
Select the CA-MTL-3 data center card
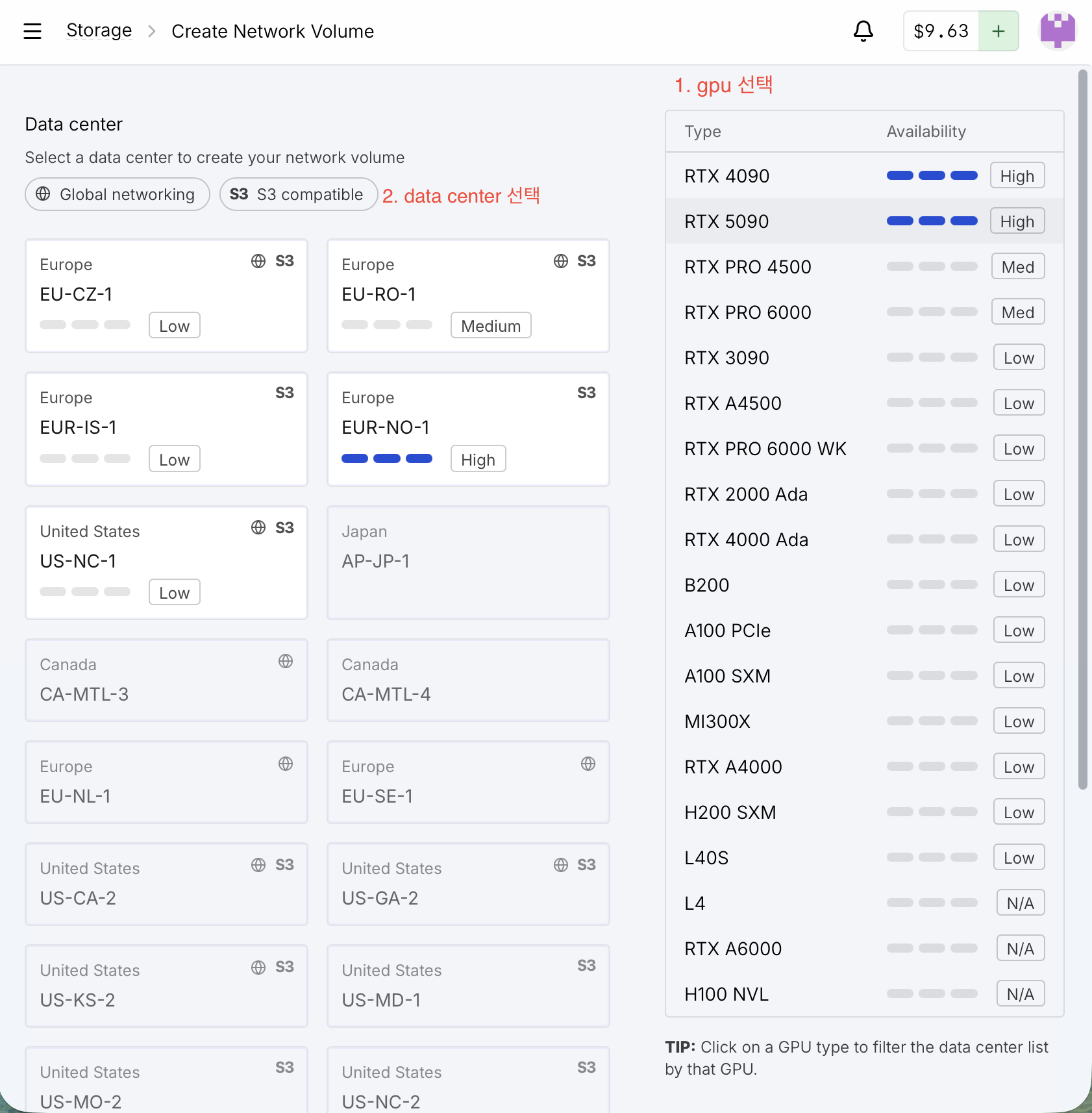(x=166, y=680)
